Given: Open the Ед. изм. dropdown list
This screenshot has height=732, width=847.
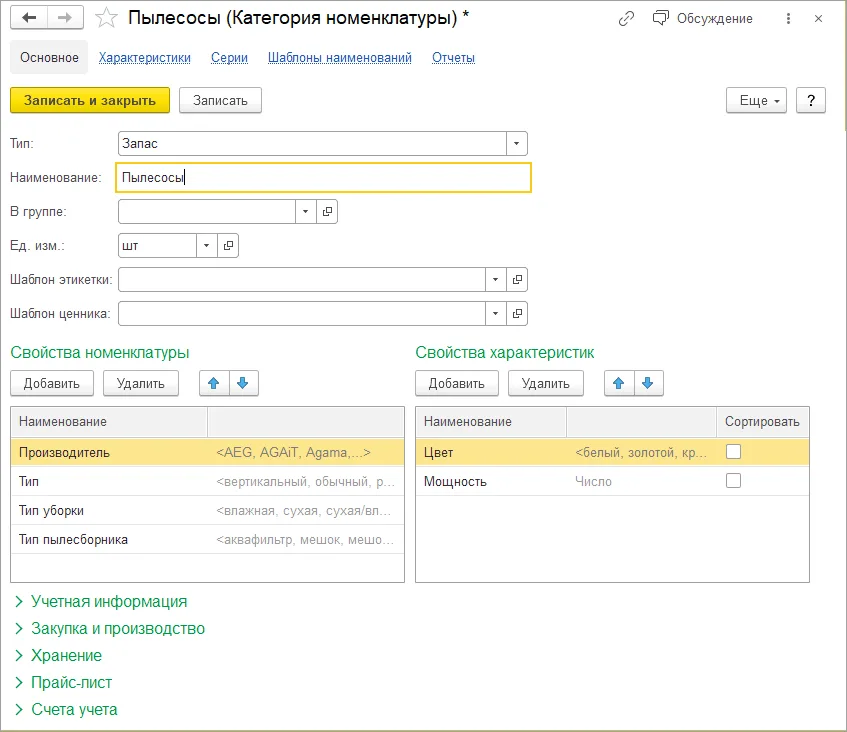Looking at the screenshot, I should tap(206, 246).
